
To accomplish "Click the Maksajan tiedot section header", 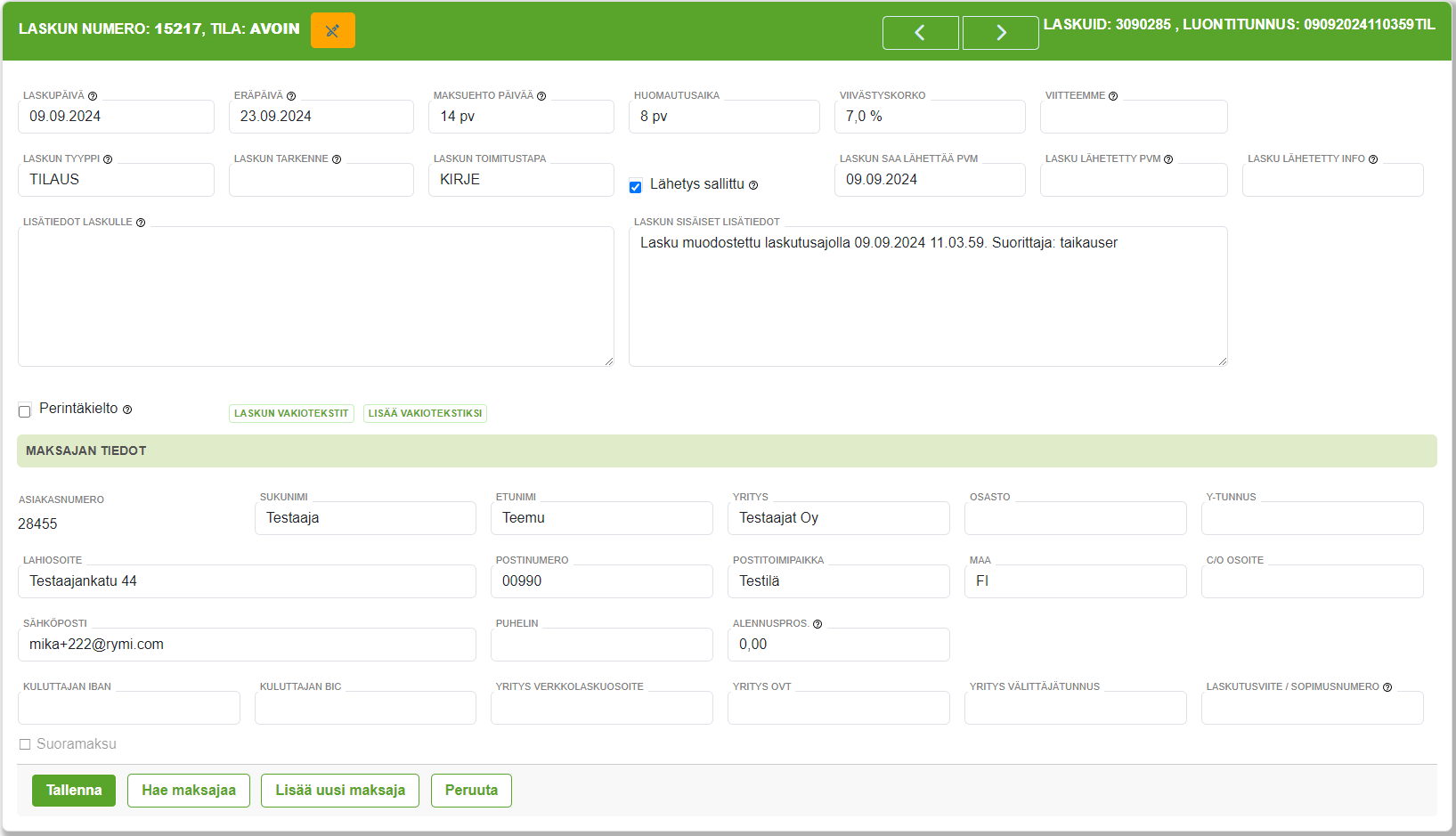I will pyautogui.click(x=727, y=451).
